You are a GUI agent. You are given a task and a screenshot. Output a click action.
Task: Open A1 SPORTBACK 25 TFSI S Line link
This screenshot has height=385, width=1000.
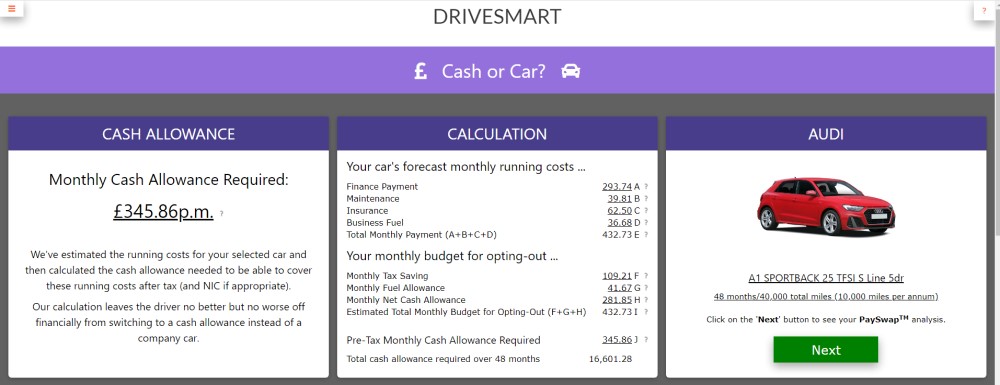tap(826, 279)
